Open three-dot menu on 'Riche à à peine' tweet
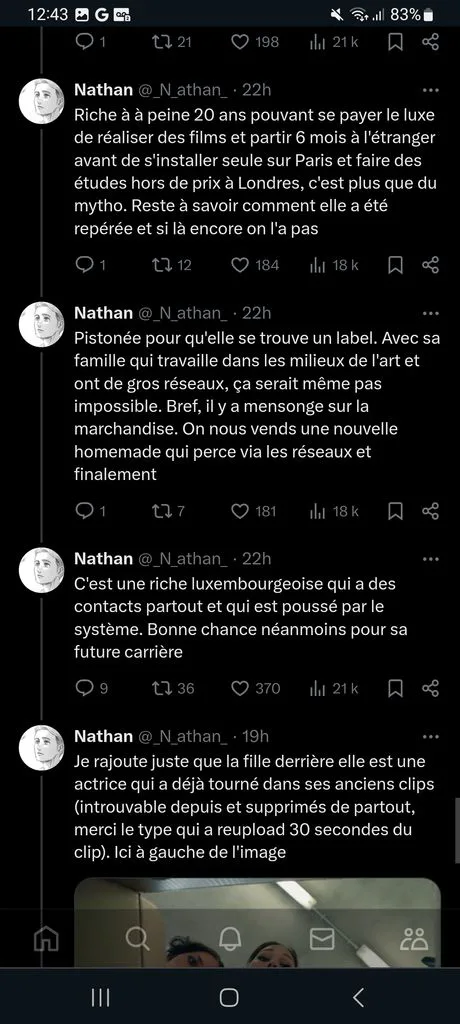The image size is (460, 1024). [x=431, y=89]
